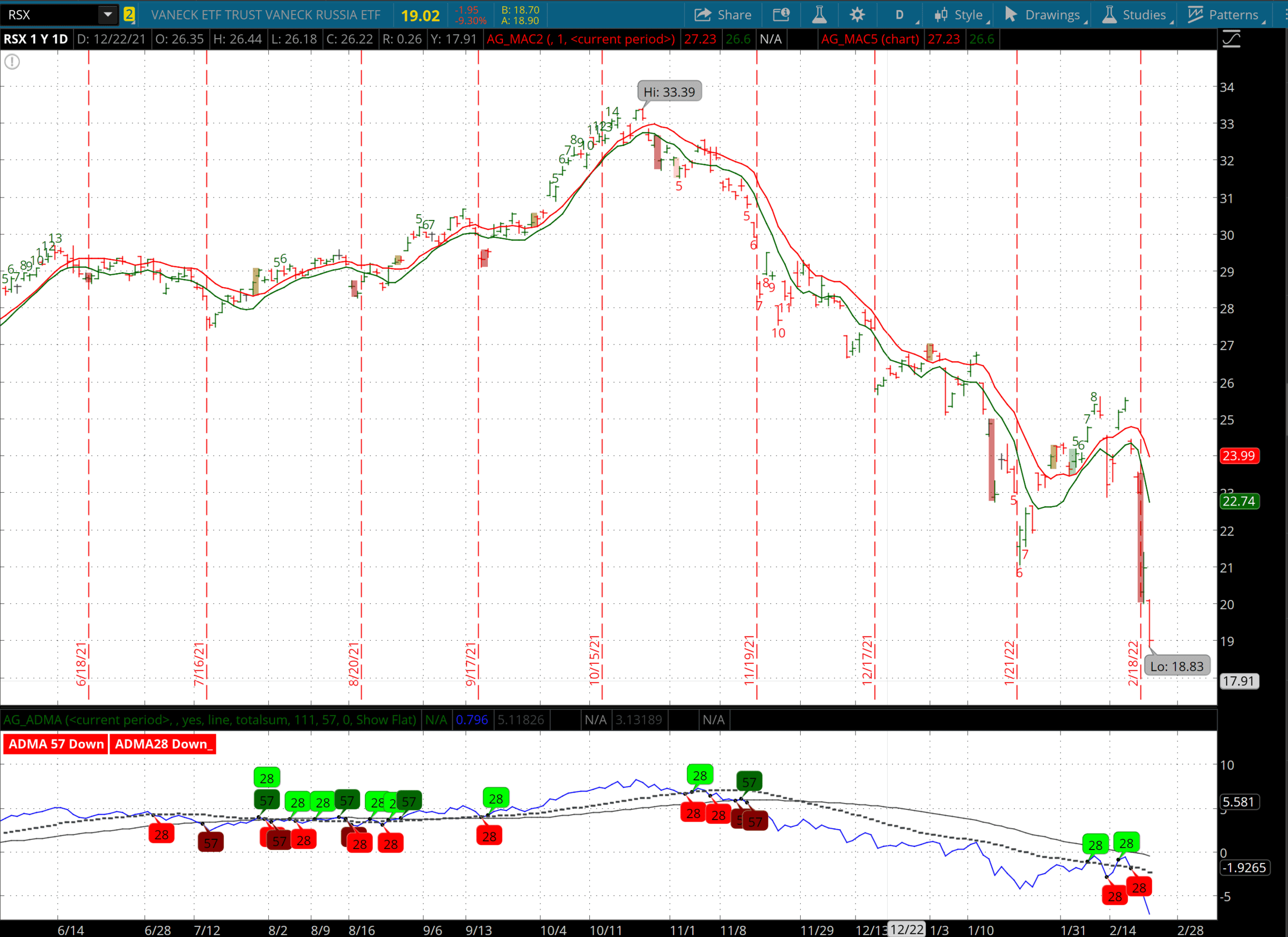Viewport: 1288px width, 937px height.
Task: Open the D timeframe selector
Action: click(x=900, y=15)
